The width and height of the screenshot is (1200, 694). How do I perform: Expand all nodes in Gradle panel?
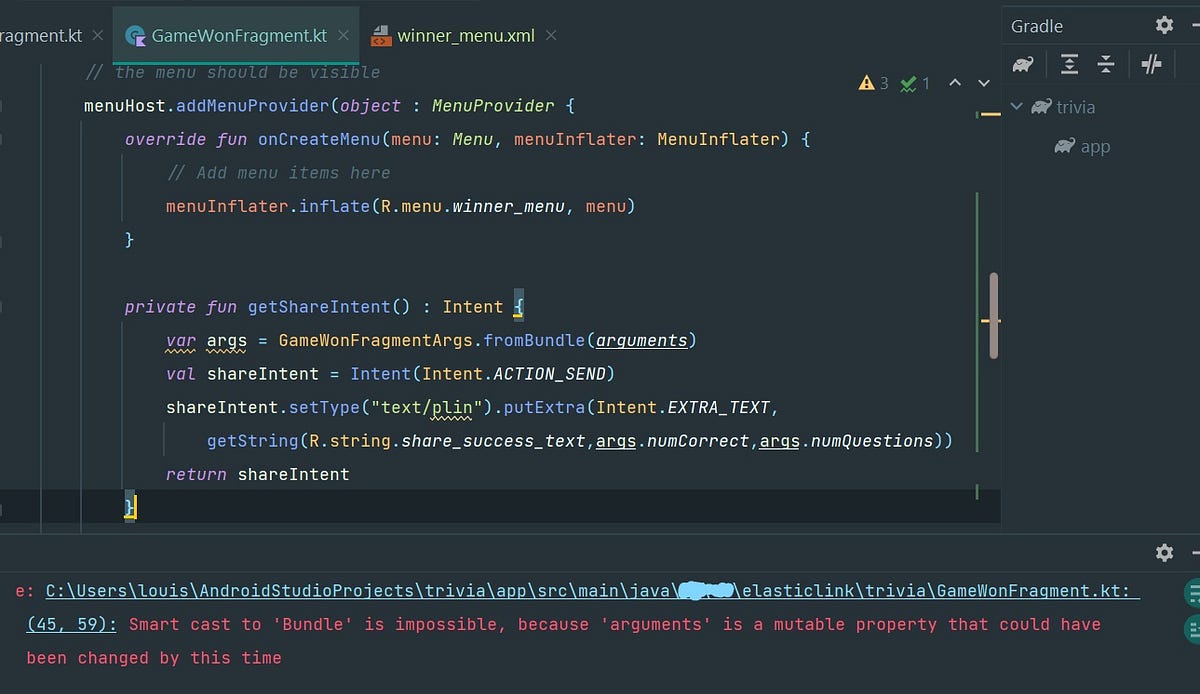1068,63
